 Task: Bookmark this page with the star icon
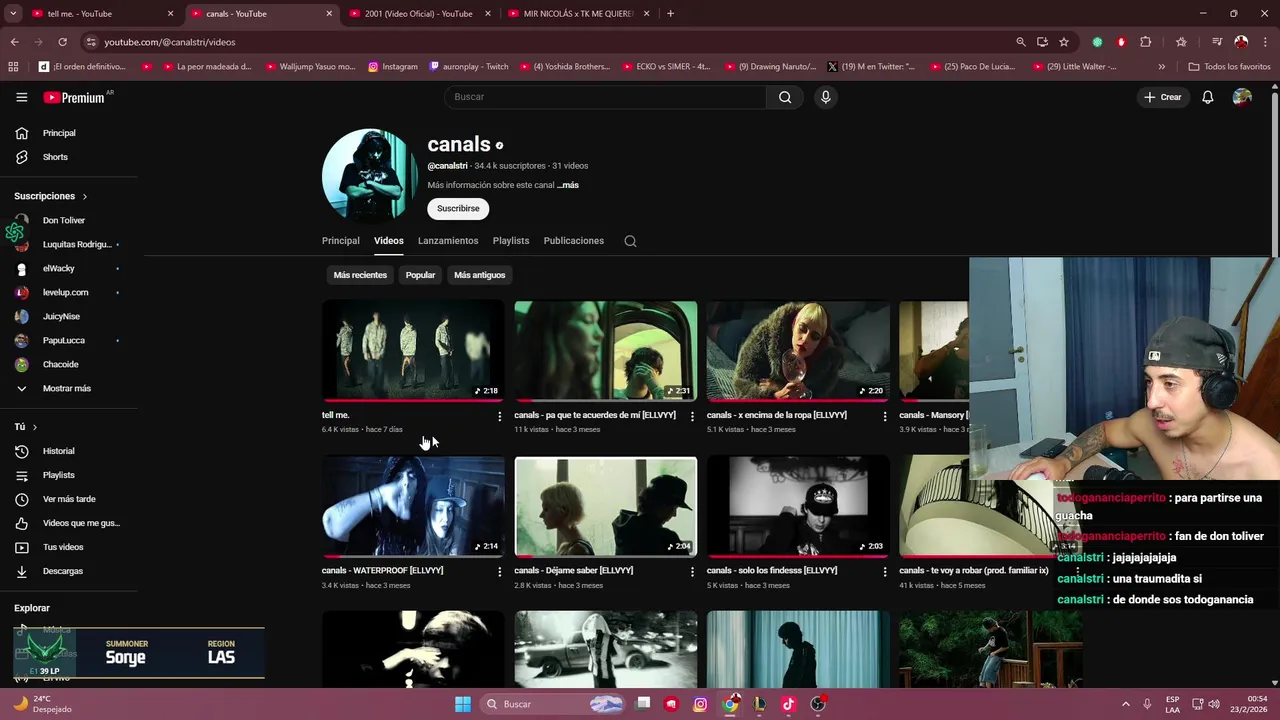click(1064, 42)
